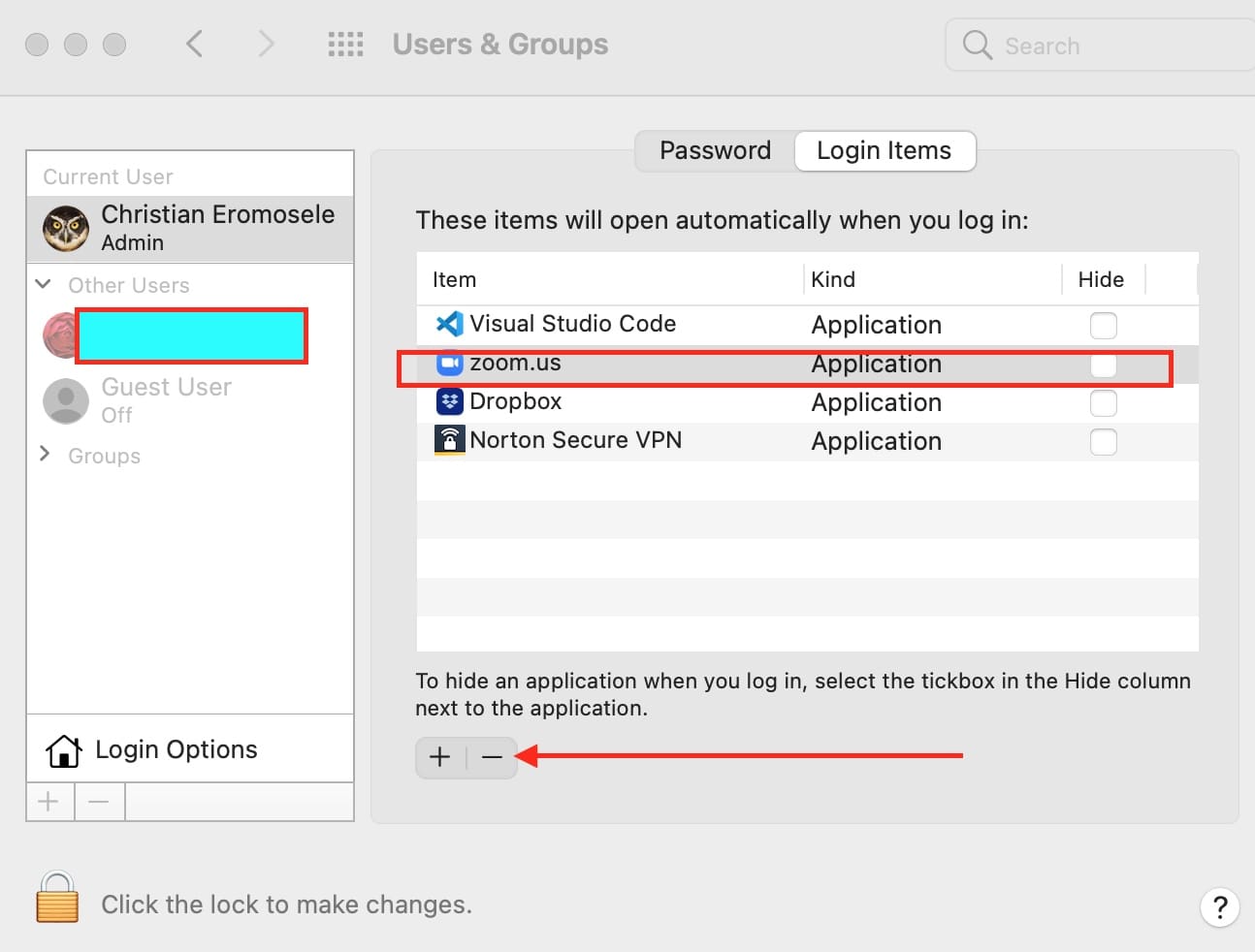Remove login item with minus button

492,757
